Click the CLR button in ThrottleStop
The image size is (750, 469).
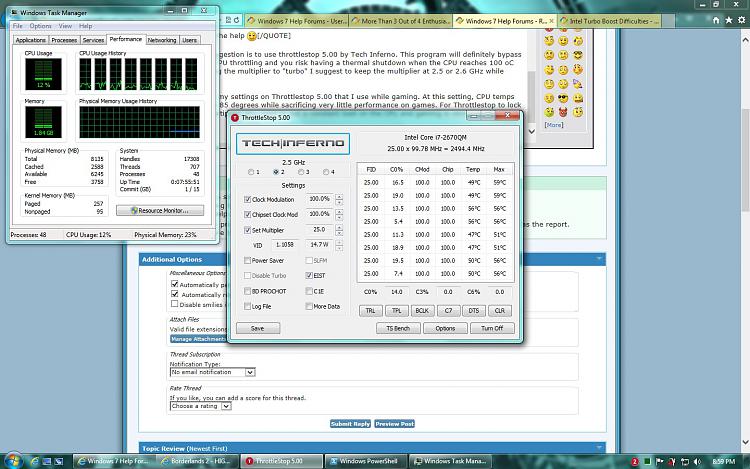click(499, 311)
